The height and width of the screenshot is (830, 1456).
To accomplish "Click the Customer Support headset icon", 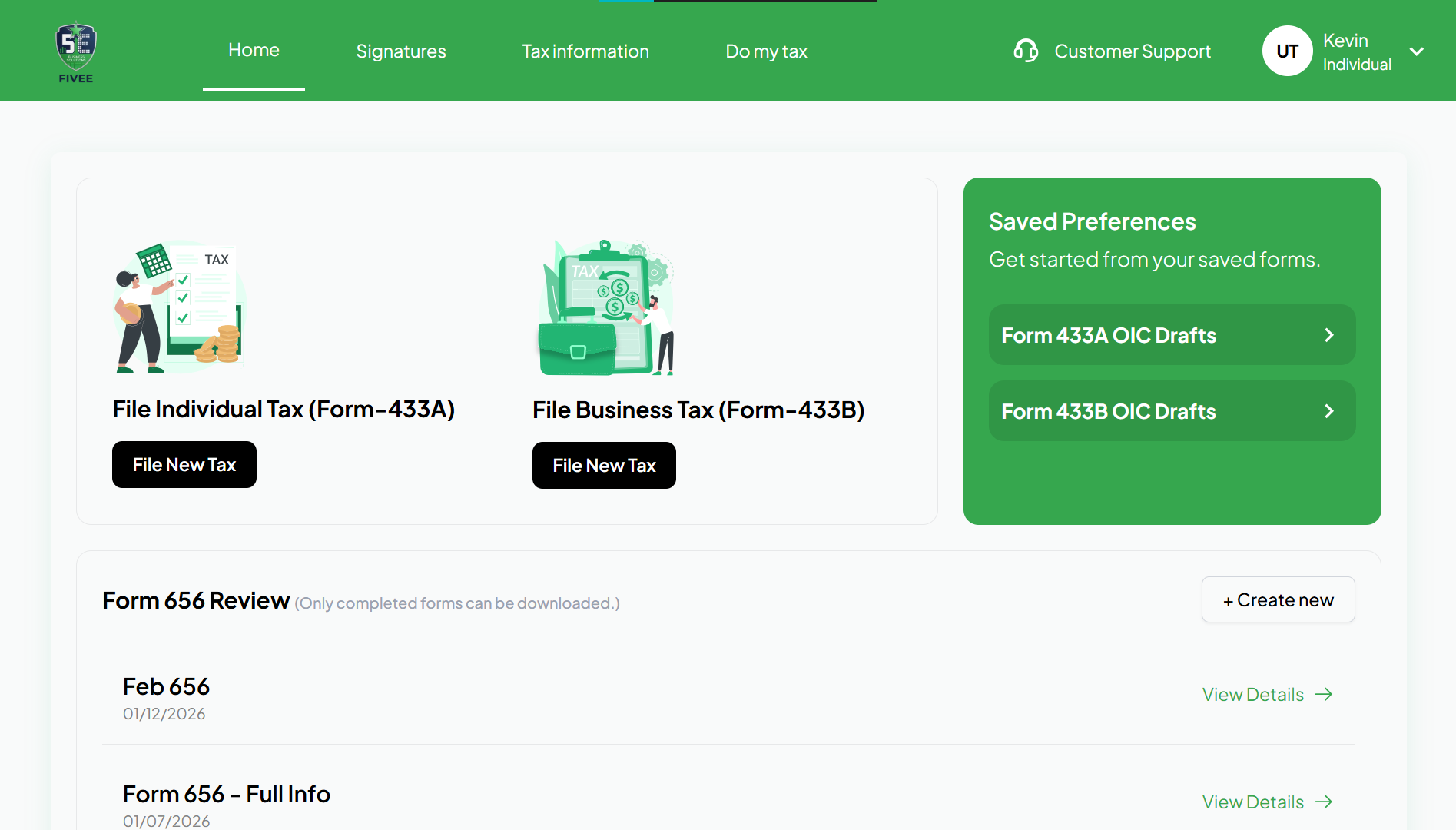I will click(x=1026, y=51).
